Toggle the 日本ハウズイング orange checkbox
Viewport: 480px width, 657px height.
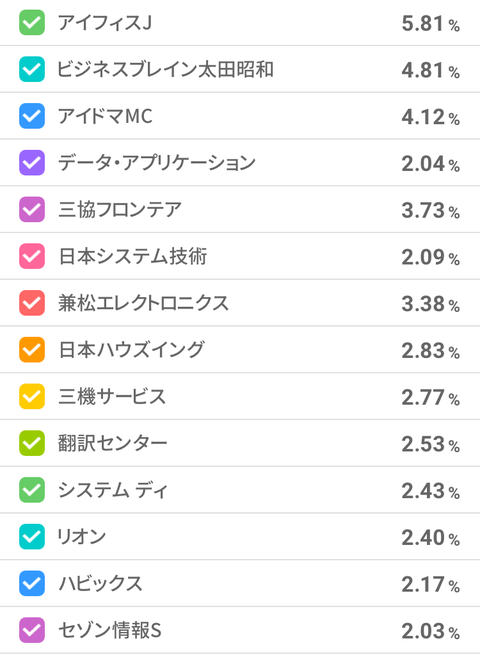coord(32,349)
